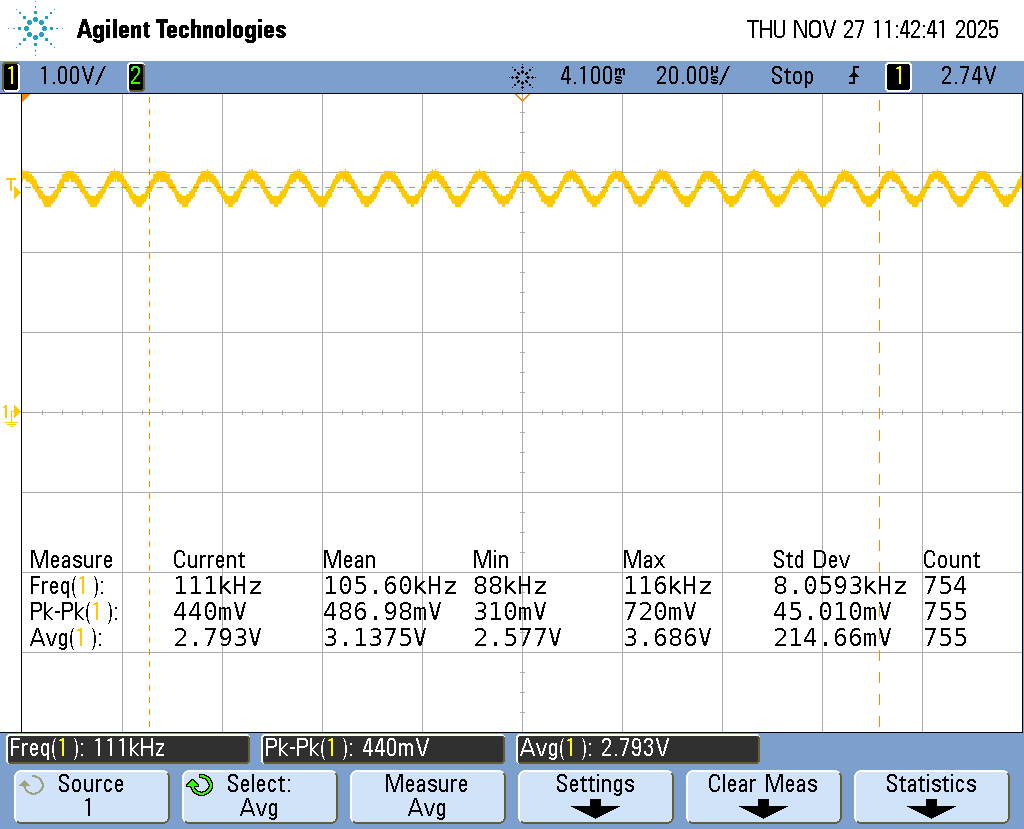The height and width of the screenshot is (829, 1024).
Task: Click the rising edge trigger icon
Action: pos(854,76)
